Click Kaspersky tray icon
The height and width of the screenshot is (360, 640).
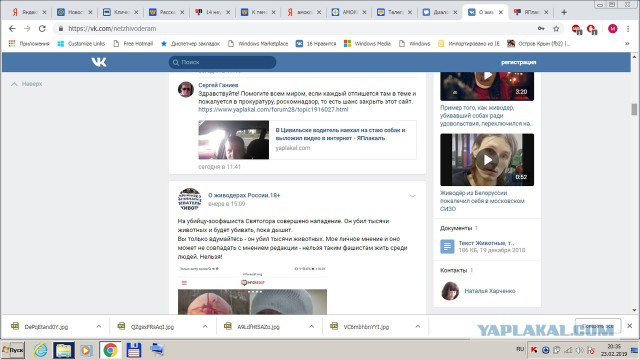pos(534,350)
